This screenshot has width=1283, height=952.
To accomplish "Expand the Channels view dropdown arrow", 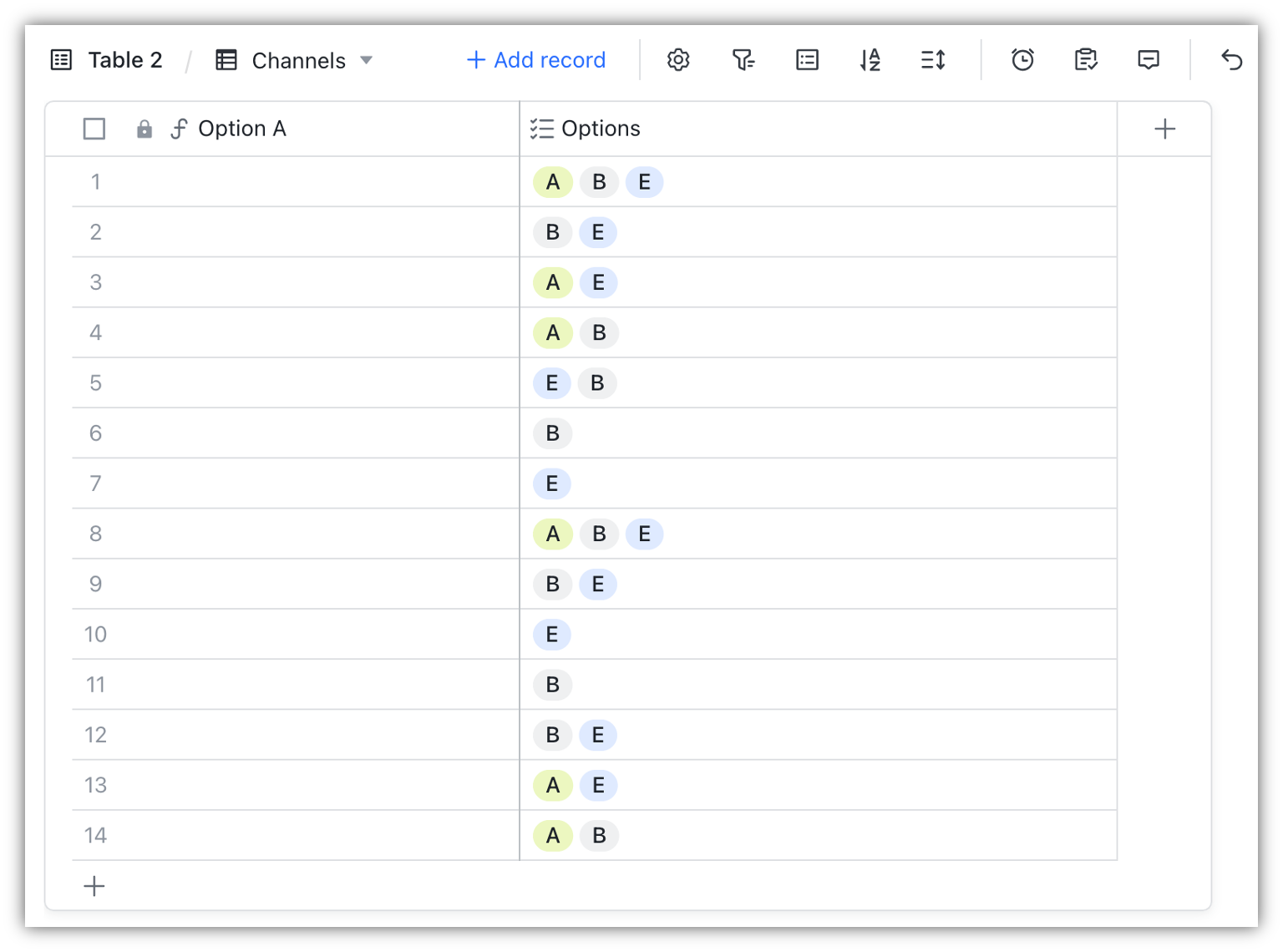I will pyautogui.click(x=367, y=60).
